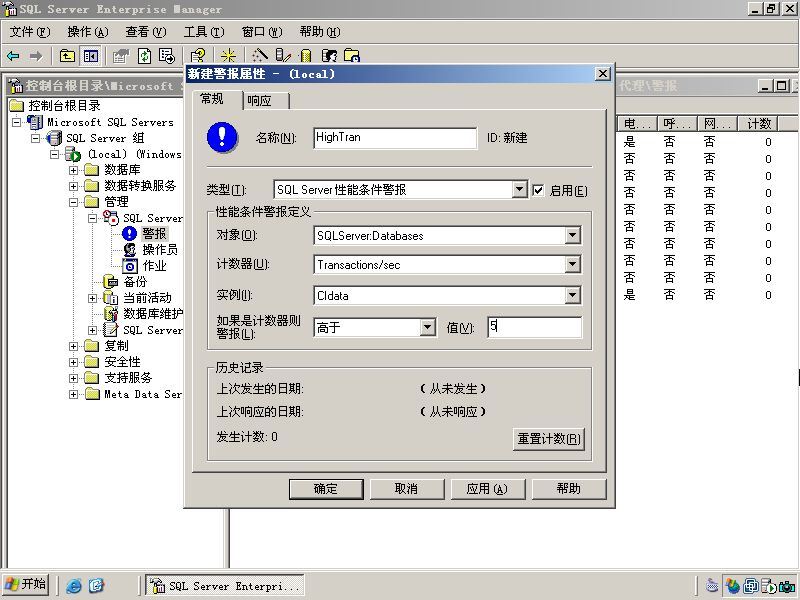Expand the 复制 replication node
The width and height of the screenshot is (800, 600).
[73, 346]
